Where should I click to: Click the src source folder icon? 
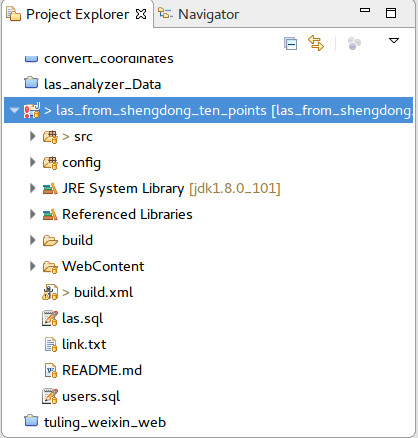click(x=50, y=137)
